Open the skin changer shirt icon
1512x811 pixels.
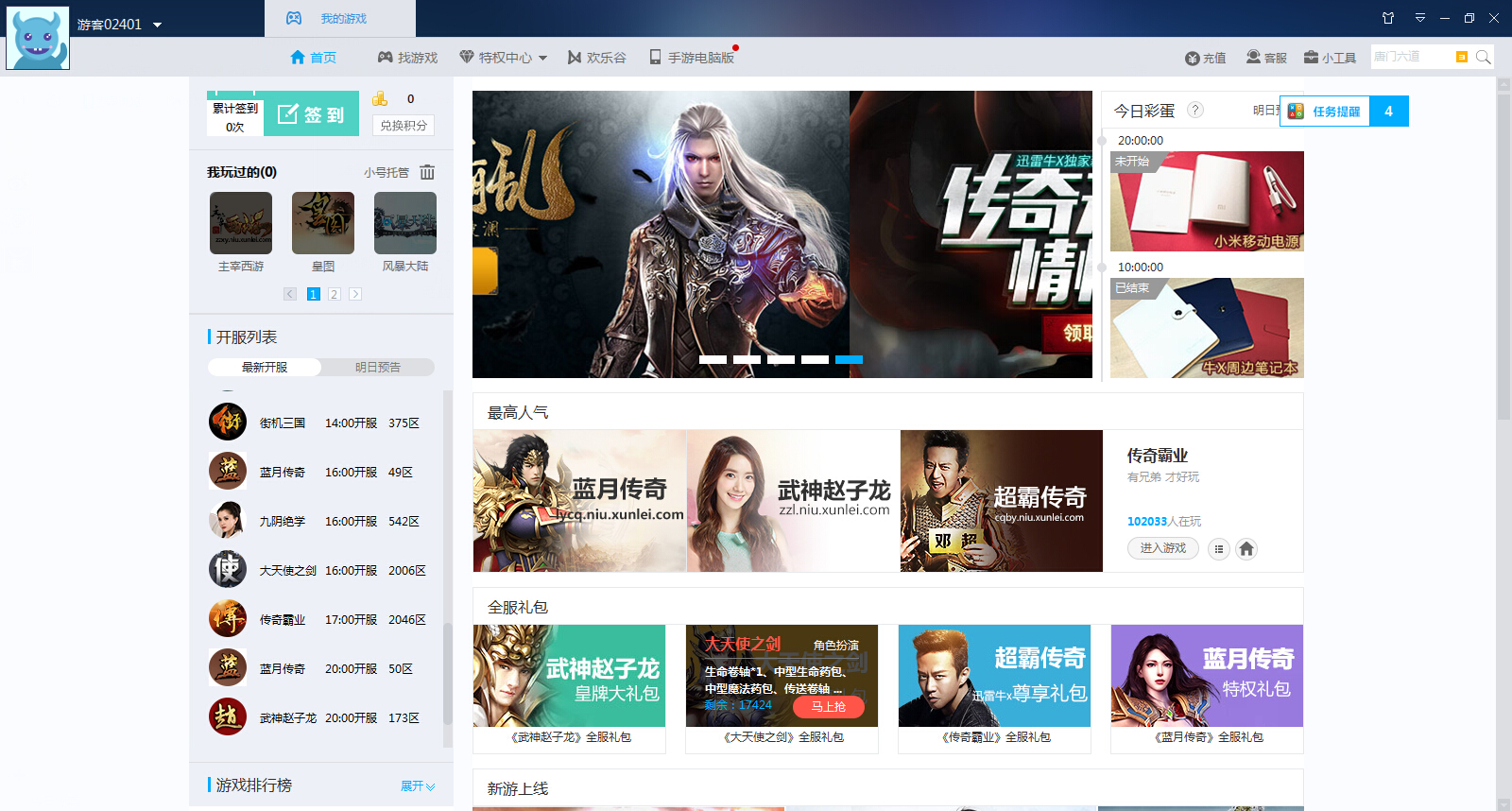(1388, 18)
